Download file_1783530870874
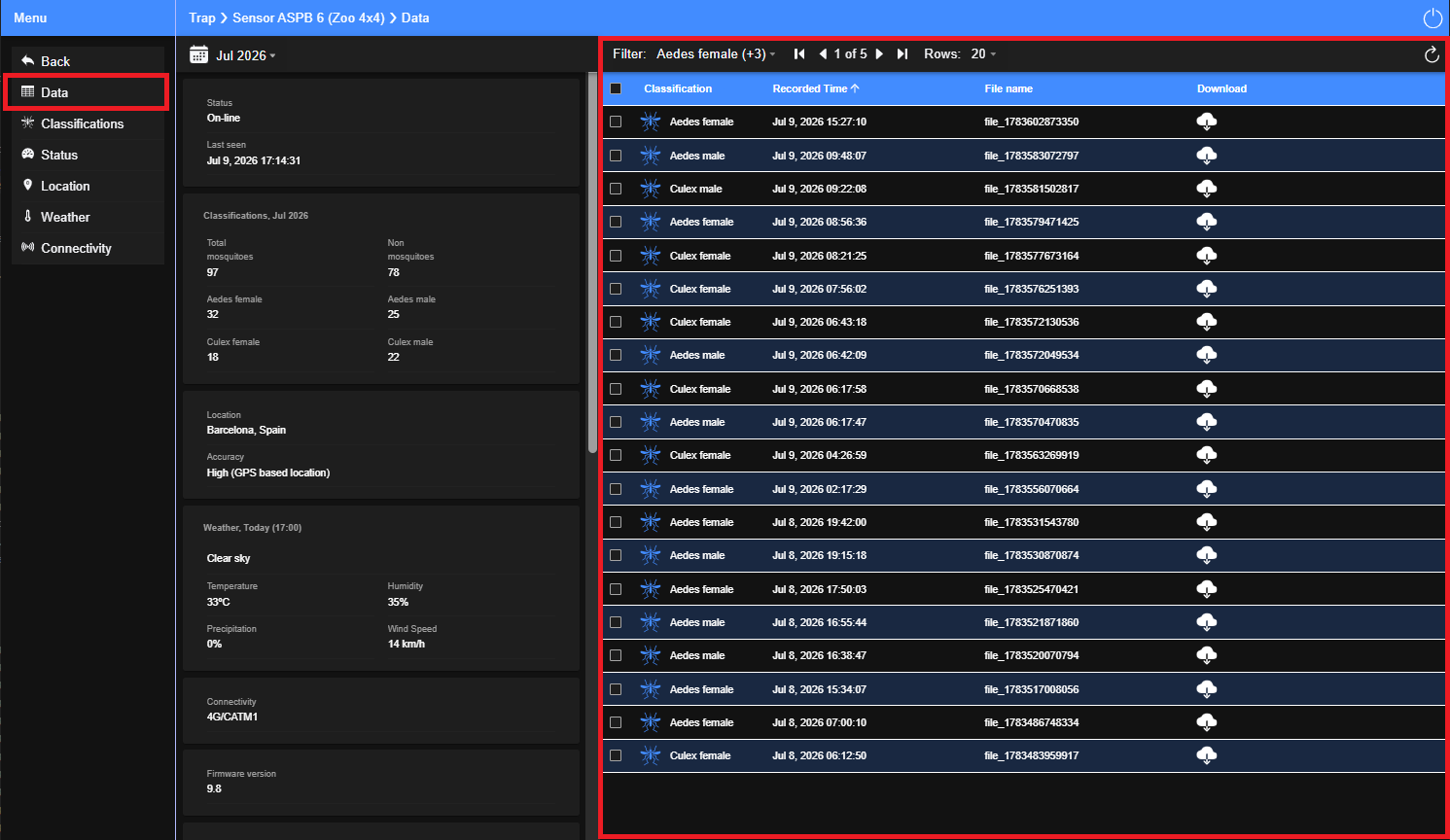Viewport: 1450px width, 840px height. (1207, 555)
